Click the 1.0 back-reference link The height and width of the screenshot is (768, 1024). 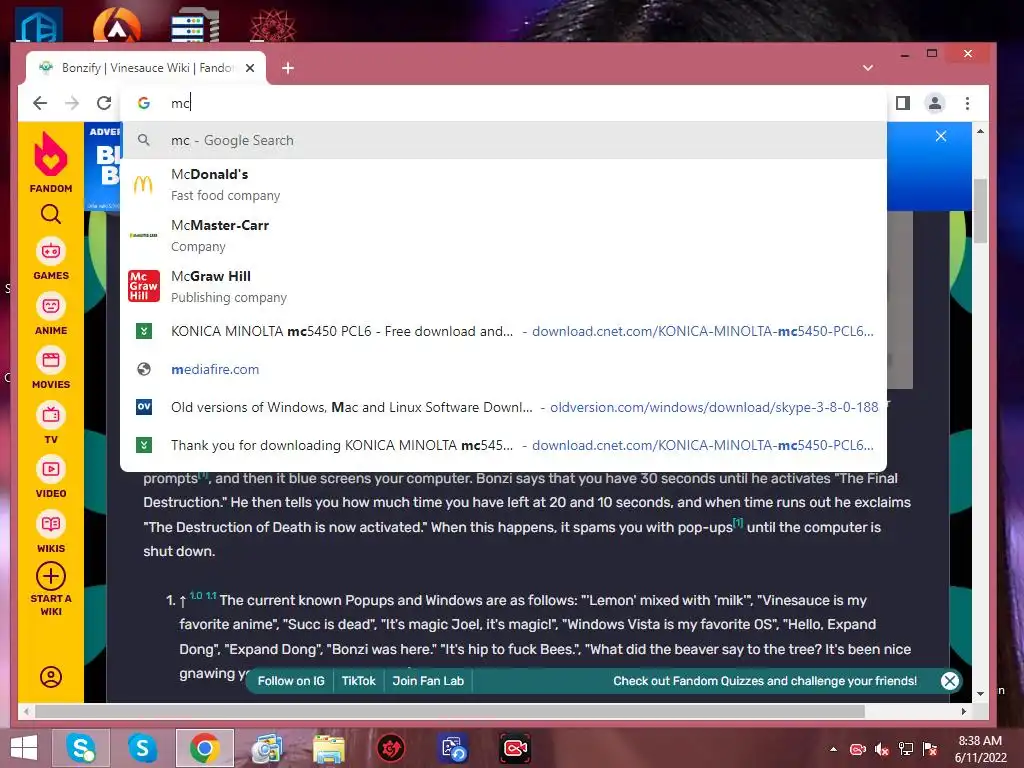coord(196,596)
